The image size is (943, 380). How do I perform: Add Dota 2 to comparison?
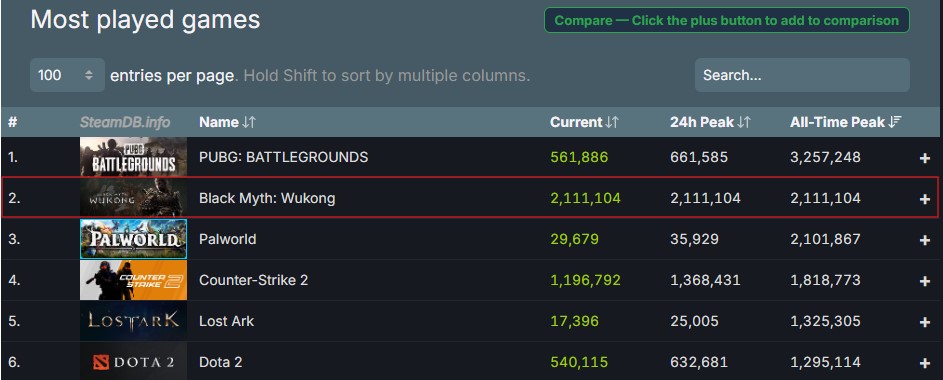tap(924, 363)
